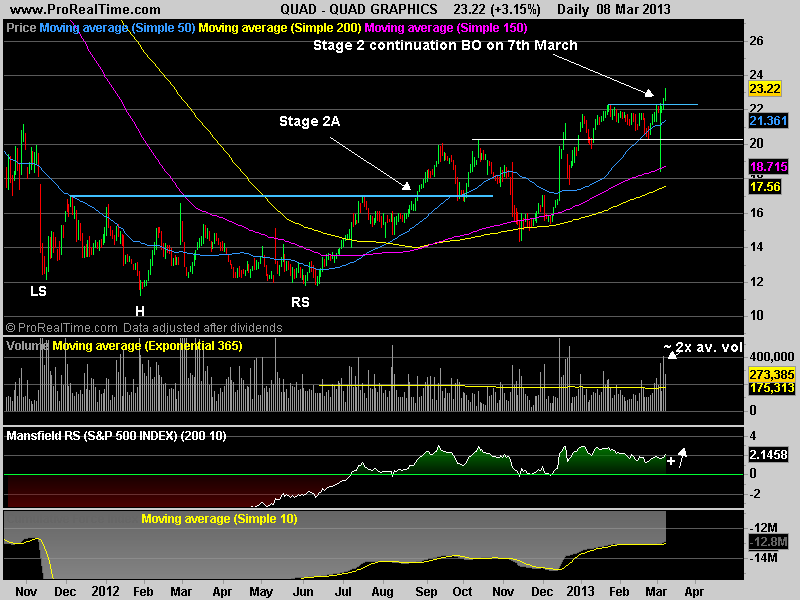Select the Moving average (Simple 150) legend
Screen dimensions: 800x600
(x=446, y=28)
